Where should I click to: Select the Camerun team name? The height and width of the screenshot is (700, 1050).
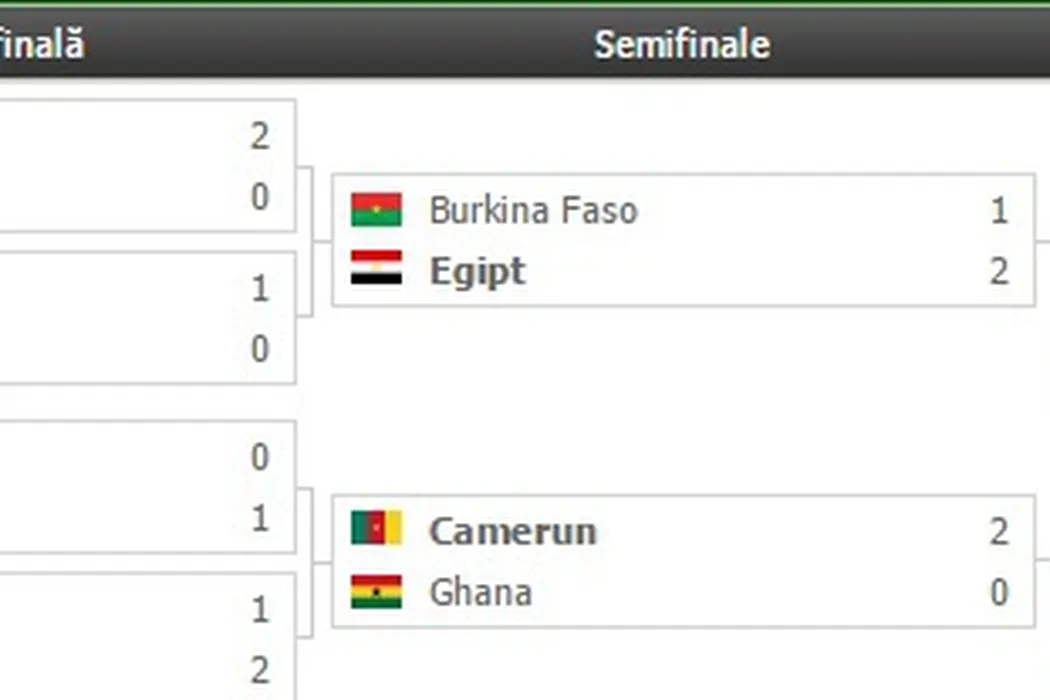click(512, 531)
